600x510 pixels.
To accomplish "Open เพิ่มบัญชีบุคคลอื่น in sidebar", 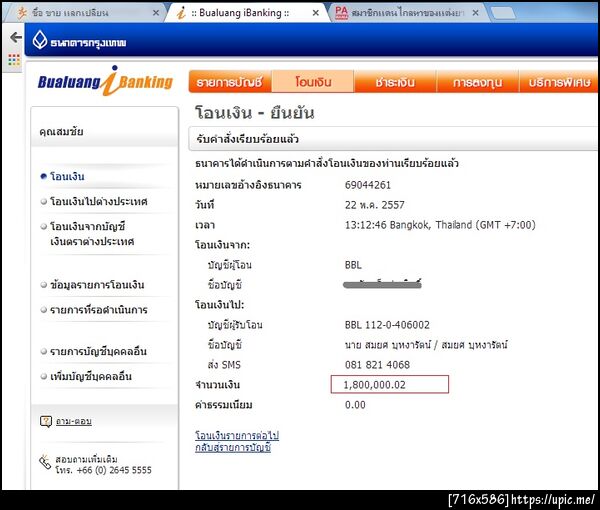I will [91, 376].
